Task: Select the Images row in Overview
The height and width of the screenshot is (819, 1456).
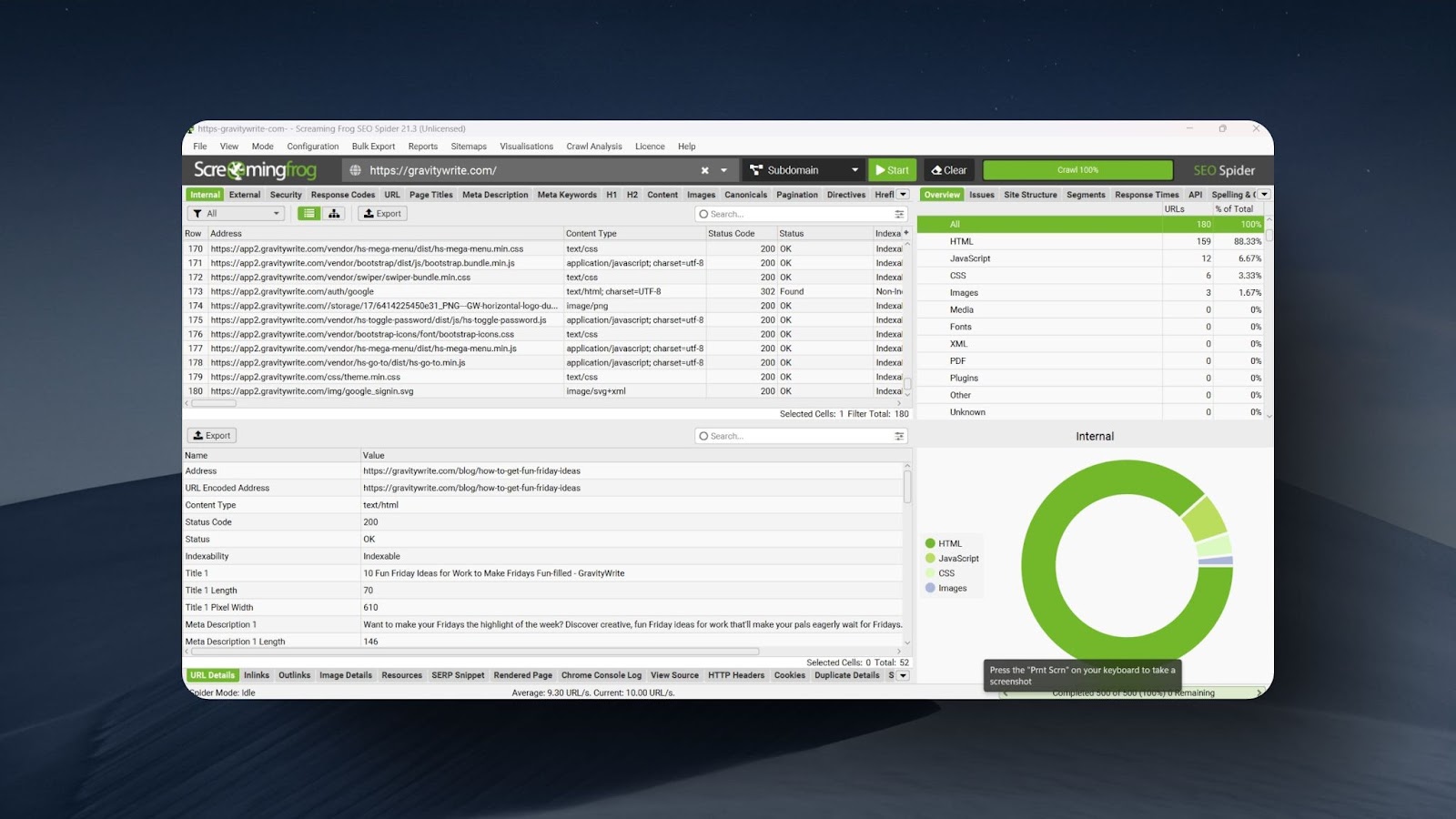Action: click(x=1091, y=293)
